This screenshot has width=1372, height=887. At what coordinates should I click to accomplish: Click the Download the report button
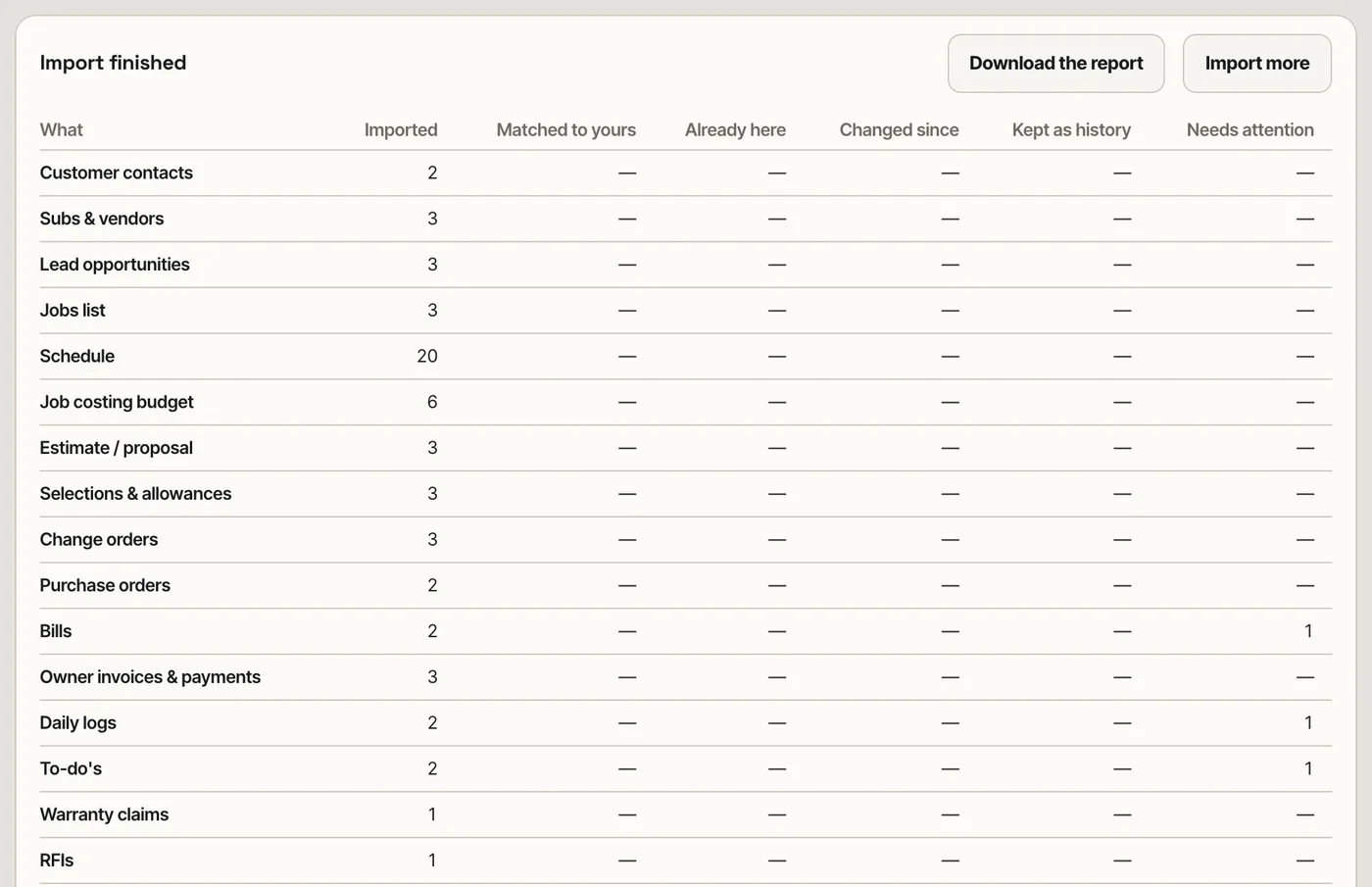click(x=1055, y=64)
